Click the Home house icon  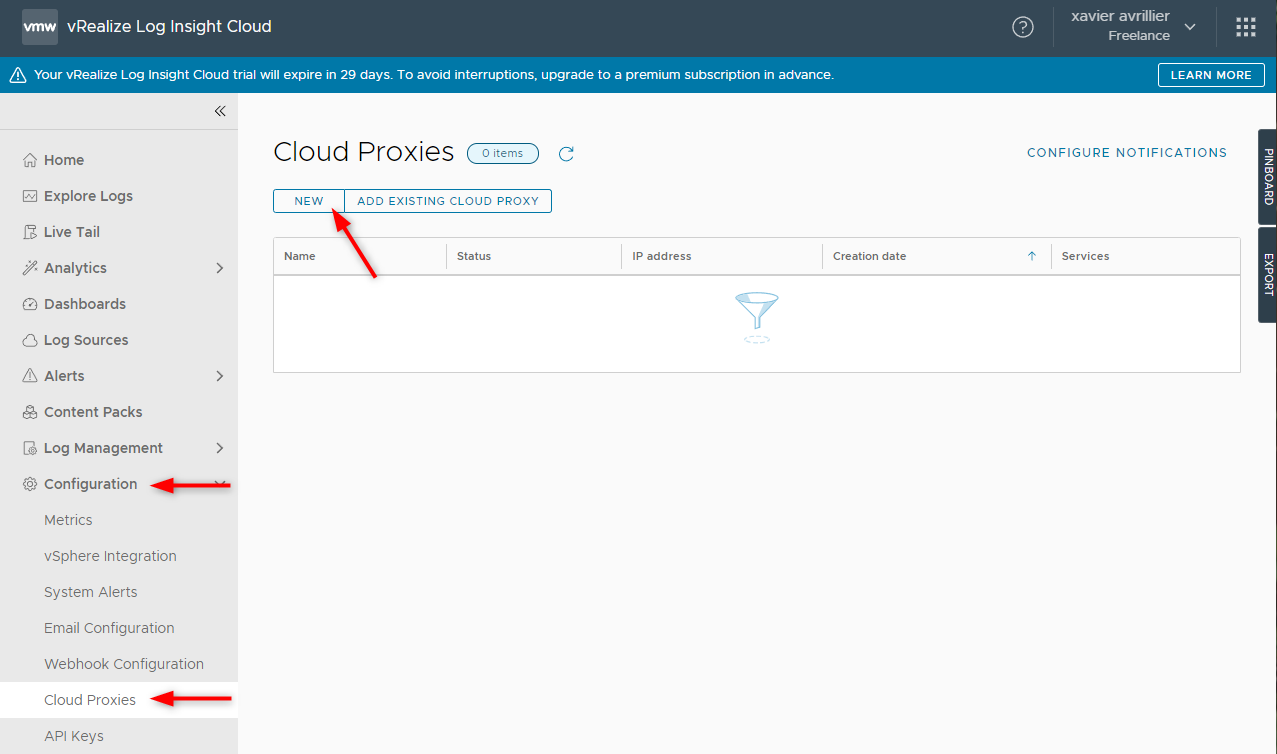pos(30,160)
